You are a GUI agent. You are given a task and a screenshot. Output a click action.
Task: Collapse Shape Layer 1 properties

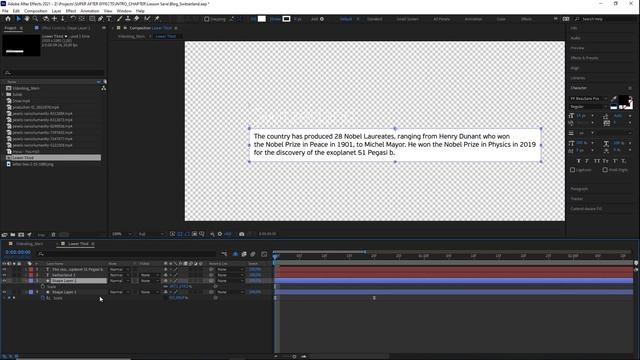(26, 292)
